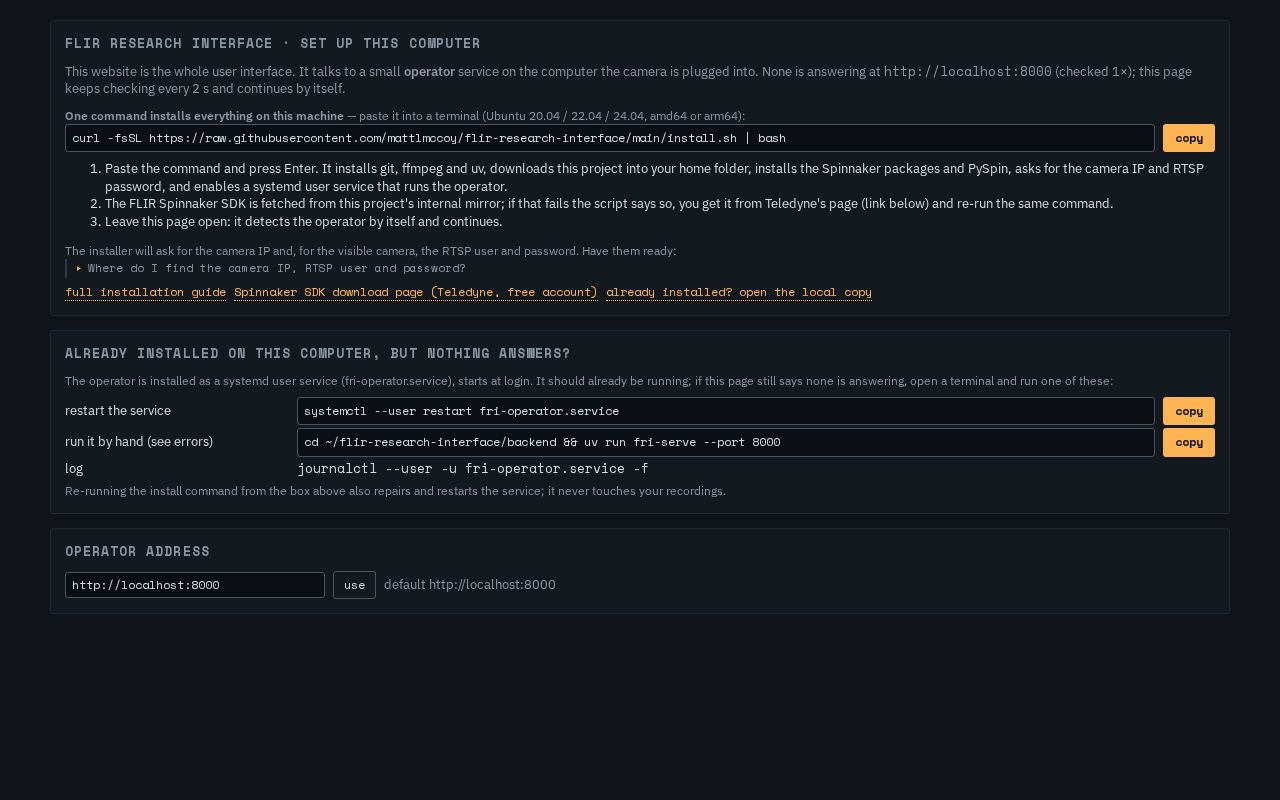Click 'The installer will ask for the camera IP' text

(370, 251)
